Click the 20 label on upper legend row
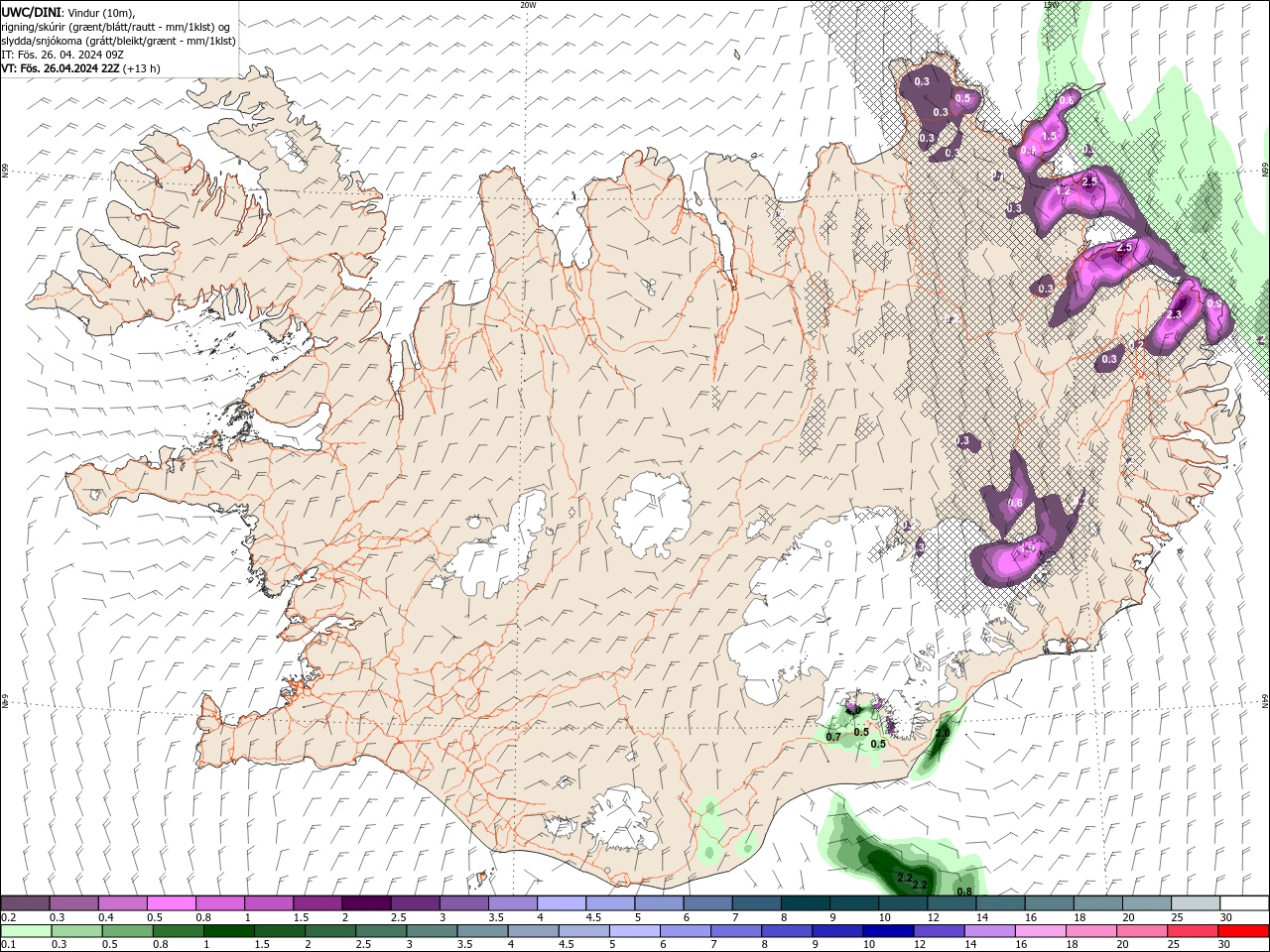 1129,917
